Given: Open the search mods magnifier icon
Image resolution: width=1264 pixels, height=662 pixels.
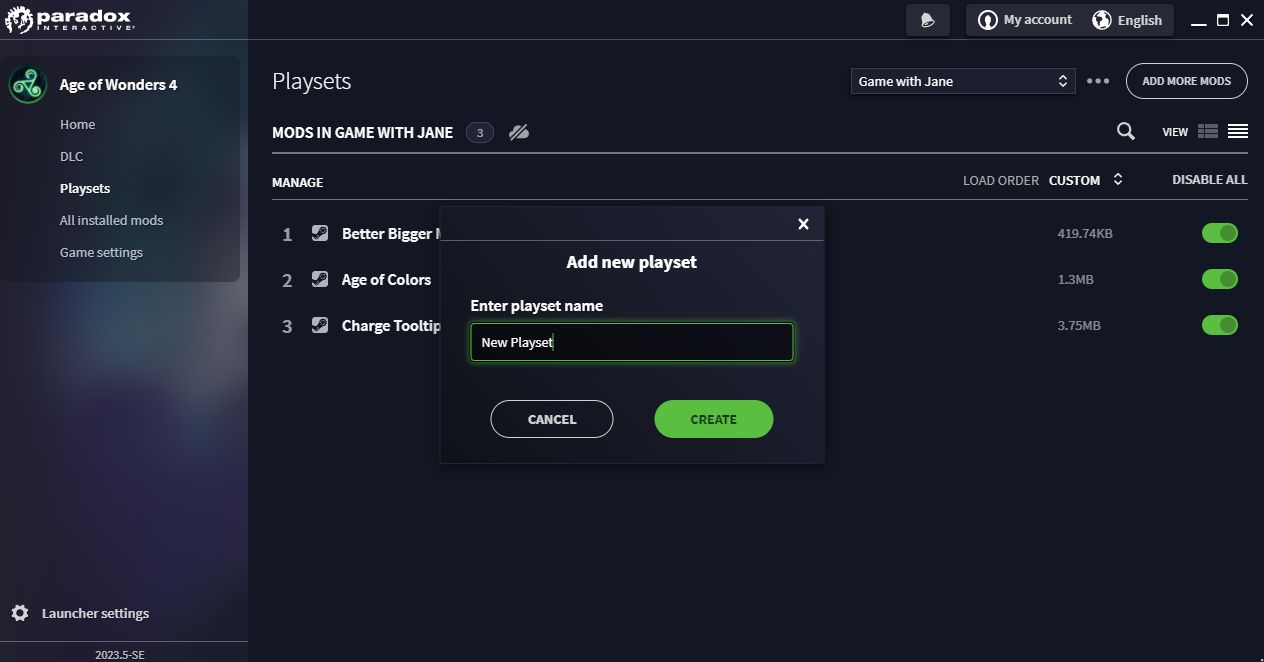Looking at the screenshot, I should pos(1125,131).
